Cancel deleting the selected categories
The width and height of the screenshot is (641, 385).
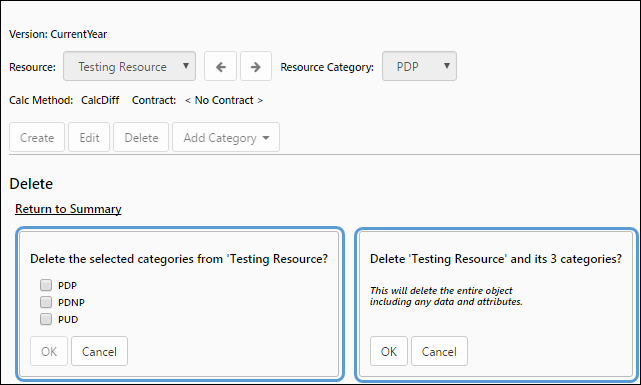(x=99, y=351)
